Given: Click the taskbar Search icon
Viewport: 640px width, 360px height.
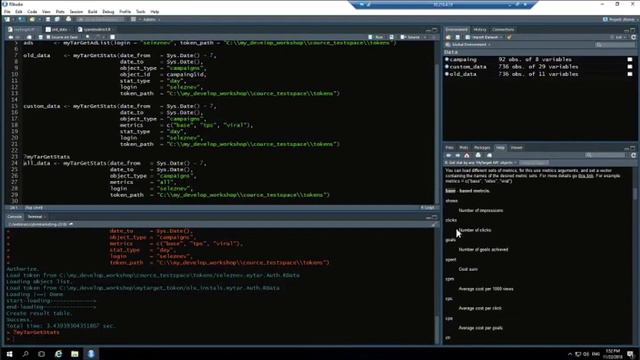Looking at the screenshot, I should tap(25, 353).
